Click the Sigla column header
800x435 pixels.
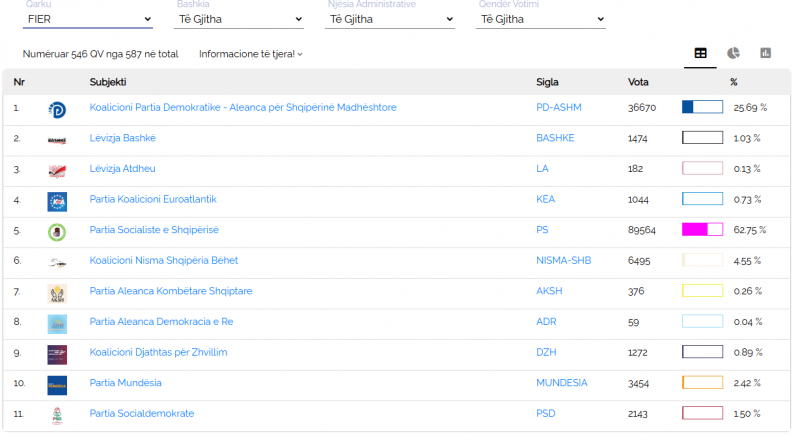click(547, 82)
